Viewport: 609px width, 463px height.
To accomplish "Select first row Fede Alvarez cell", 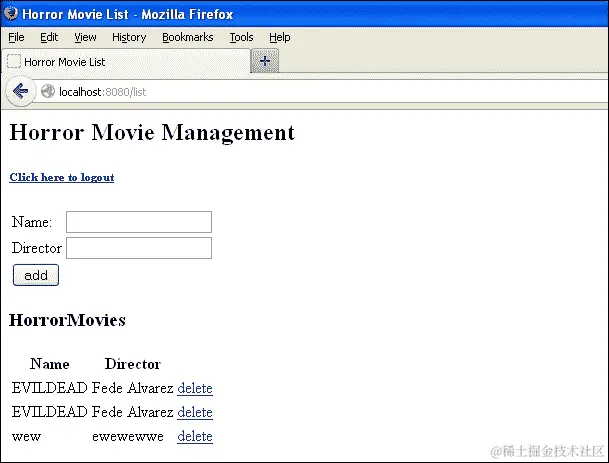I will click(x=132, y=388).
